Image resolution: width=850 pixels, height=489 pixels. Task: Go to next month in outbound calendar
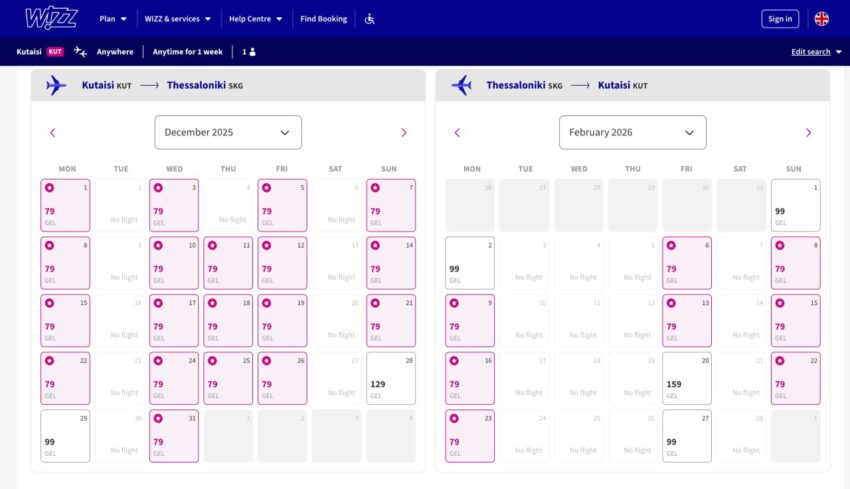(403, 132)
